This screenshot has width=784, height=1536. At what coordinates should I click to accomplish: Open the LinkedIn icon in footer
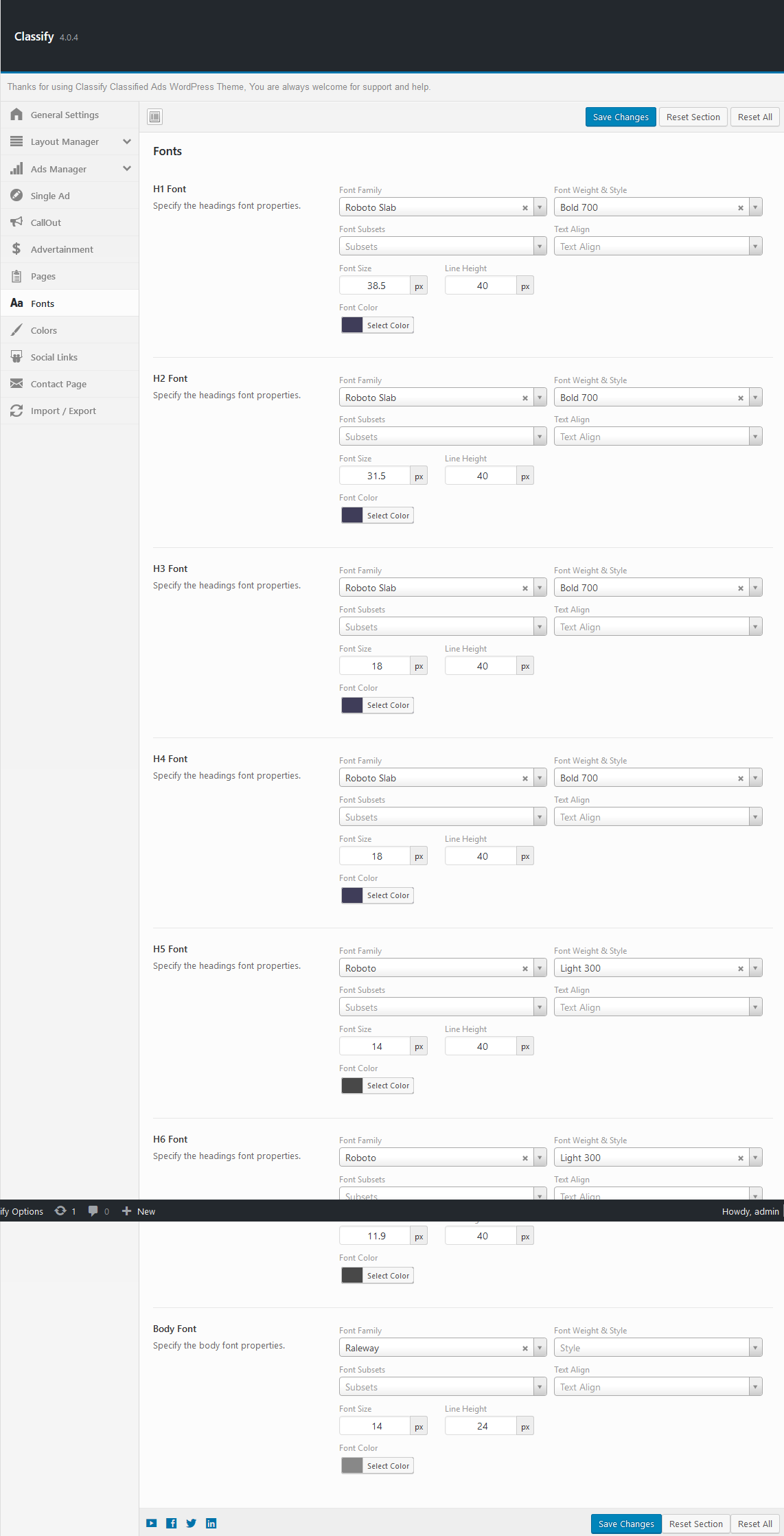point(211,1523)
